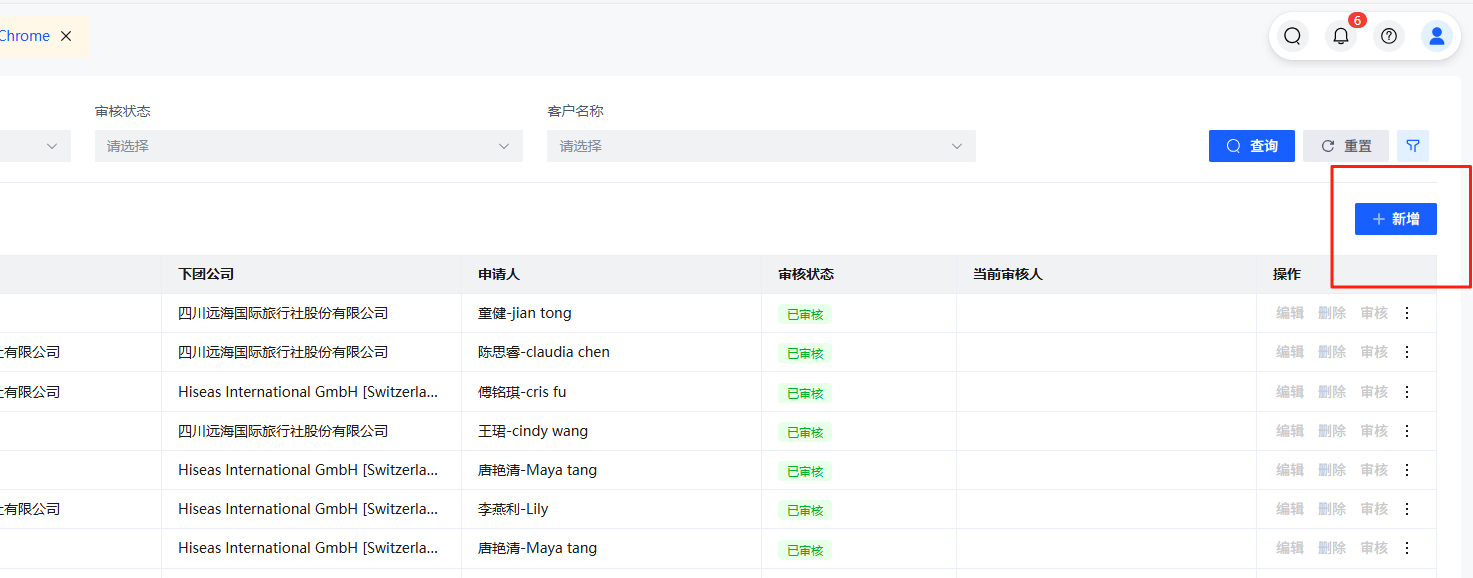
Task: Click 已审核 status tag for 童健-jian tong
Action: click(x=805, y=314)
